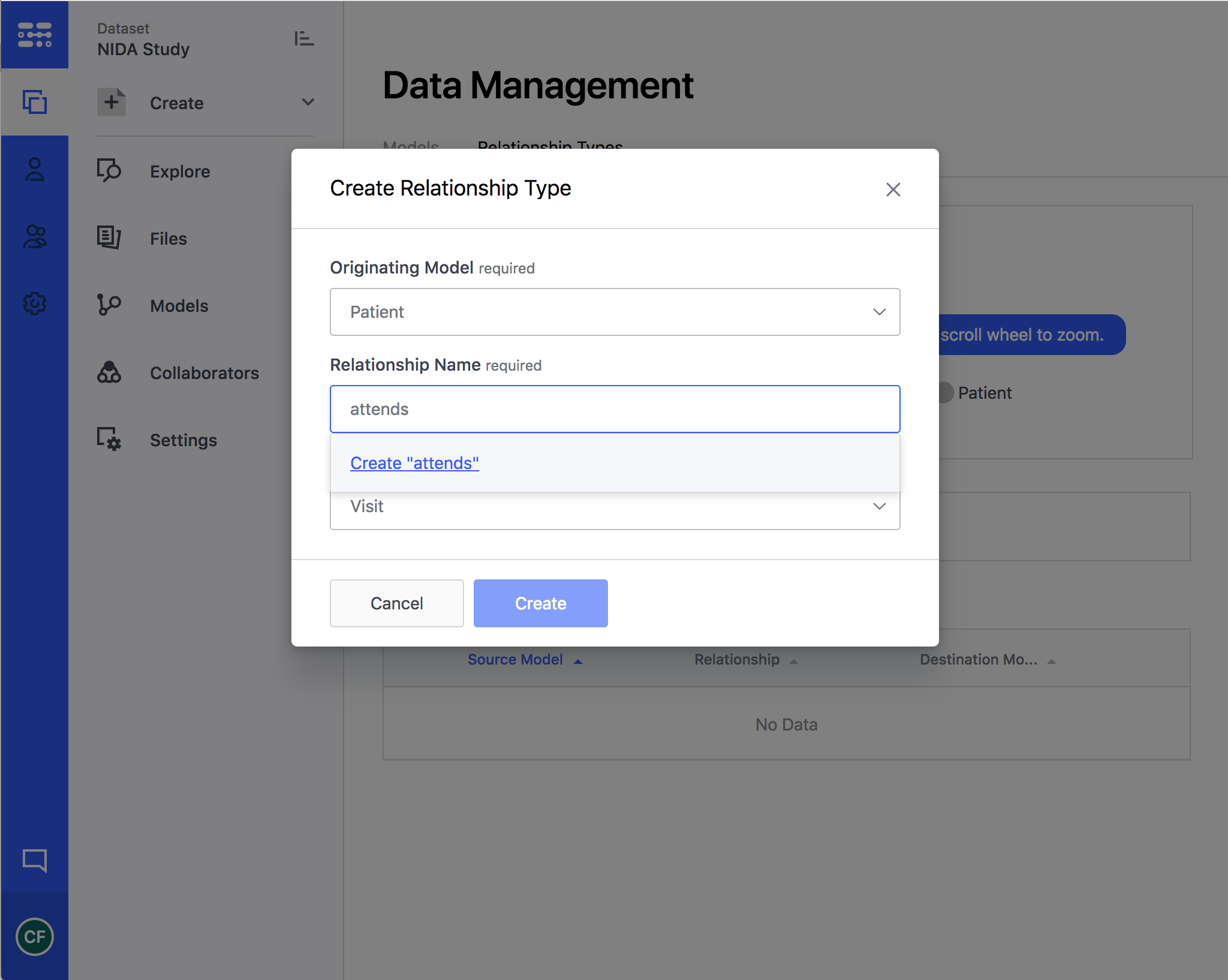Click the Relationship Name input field

click(x=615, y=409)
